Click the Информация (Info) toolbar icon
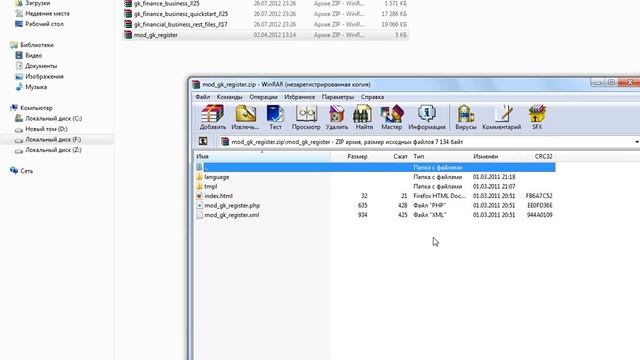640x360 pixels. point(427,117)
